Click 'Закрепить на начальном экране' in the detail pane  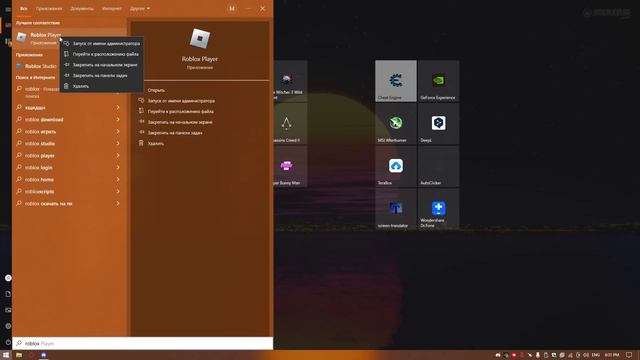(x=180, y=122)
